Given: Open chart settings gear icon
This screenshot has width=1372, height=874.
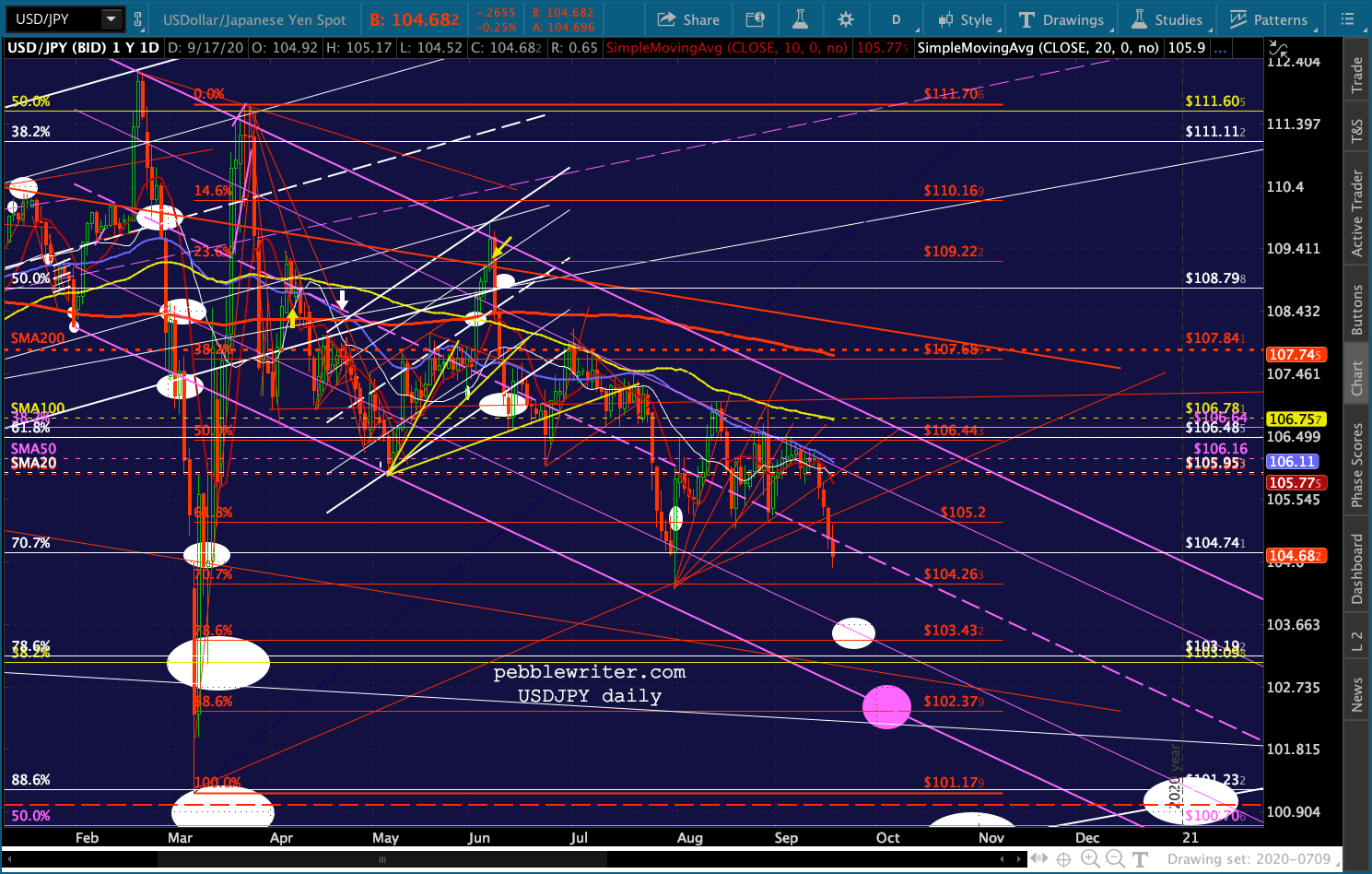Looking at the screenshot, I should coord(846,19).
